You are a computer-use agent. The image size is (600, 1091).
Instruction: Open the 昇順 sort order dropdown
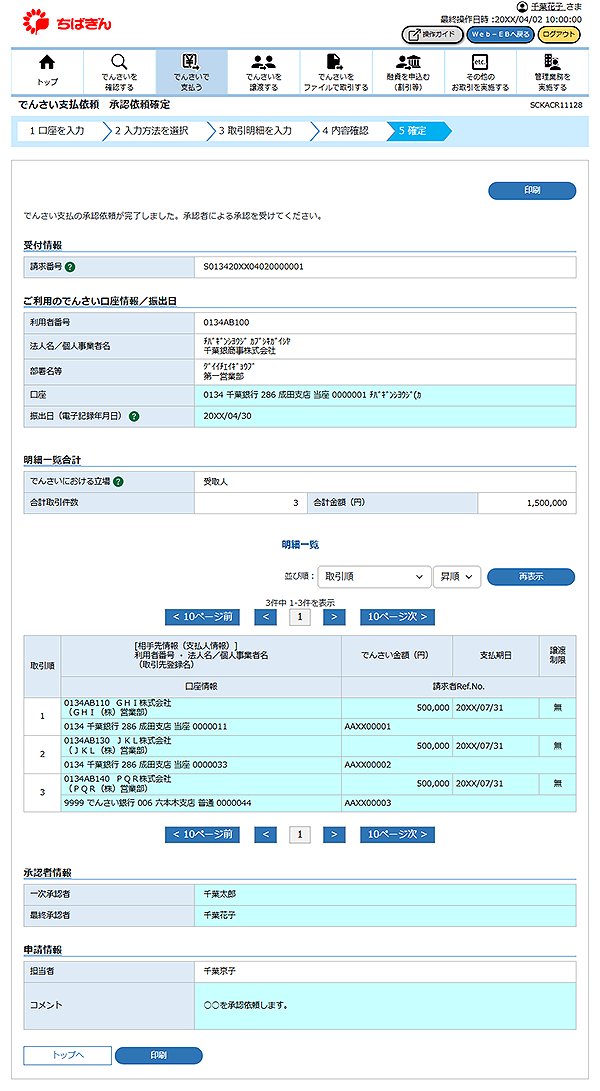(457, 577)
